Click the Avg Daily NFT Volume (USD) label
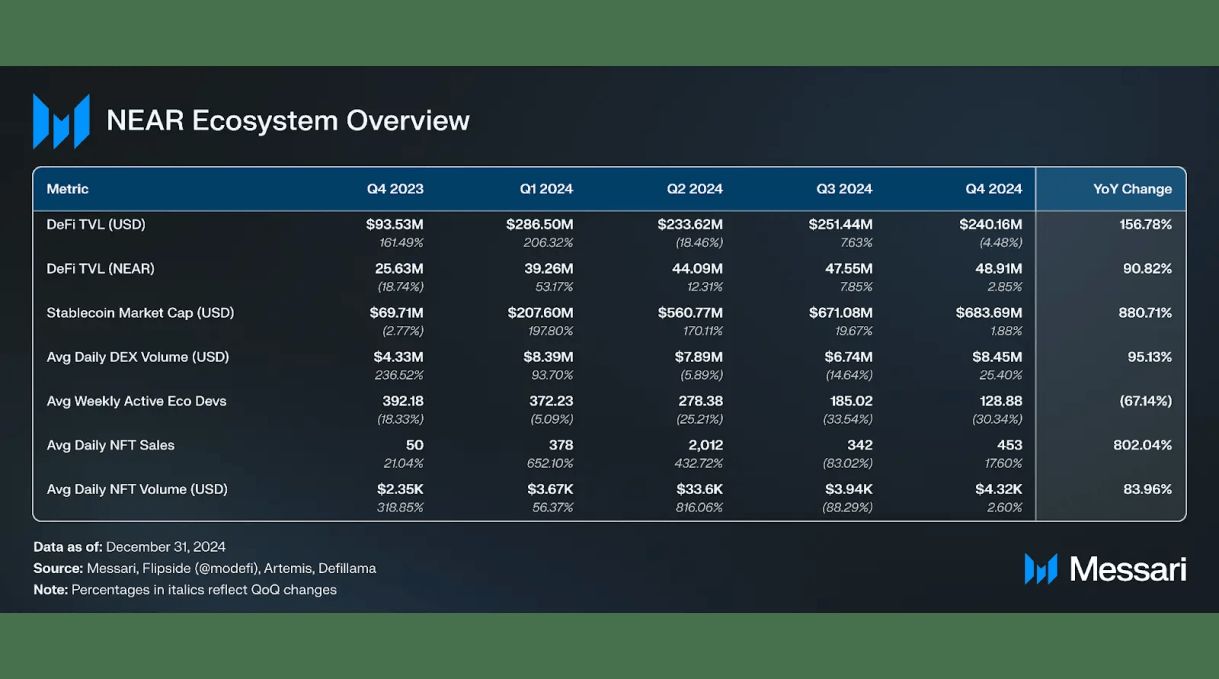Image resolution: width=1219 pixels, height=679 pixels. click(x=137, y=489)
